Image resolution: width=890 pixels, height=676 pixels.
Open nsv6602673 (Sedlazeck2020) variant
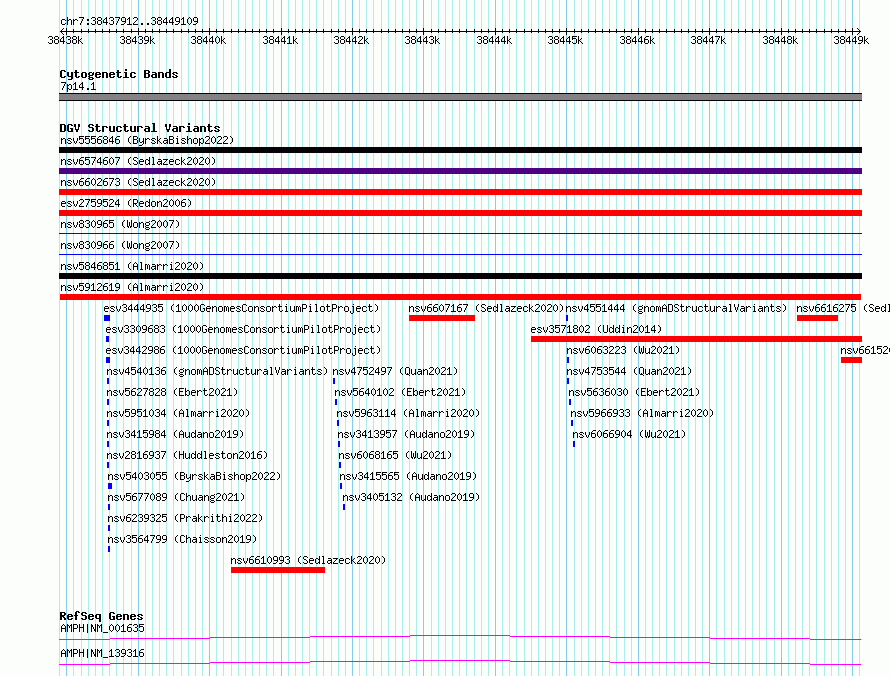pos(138,182)
